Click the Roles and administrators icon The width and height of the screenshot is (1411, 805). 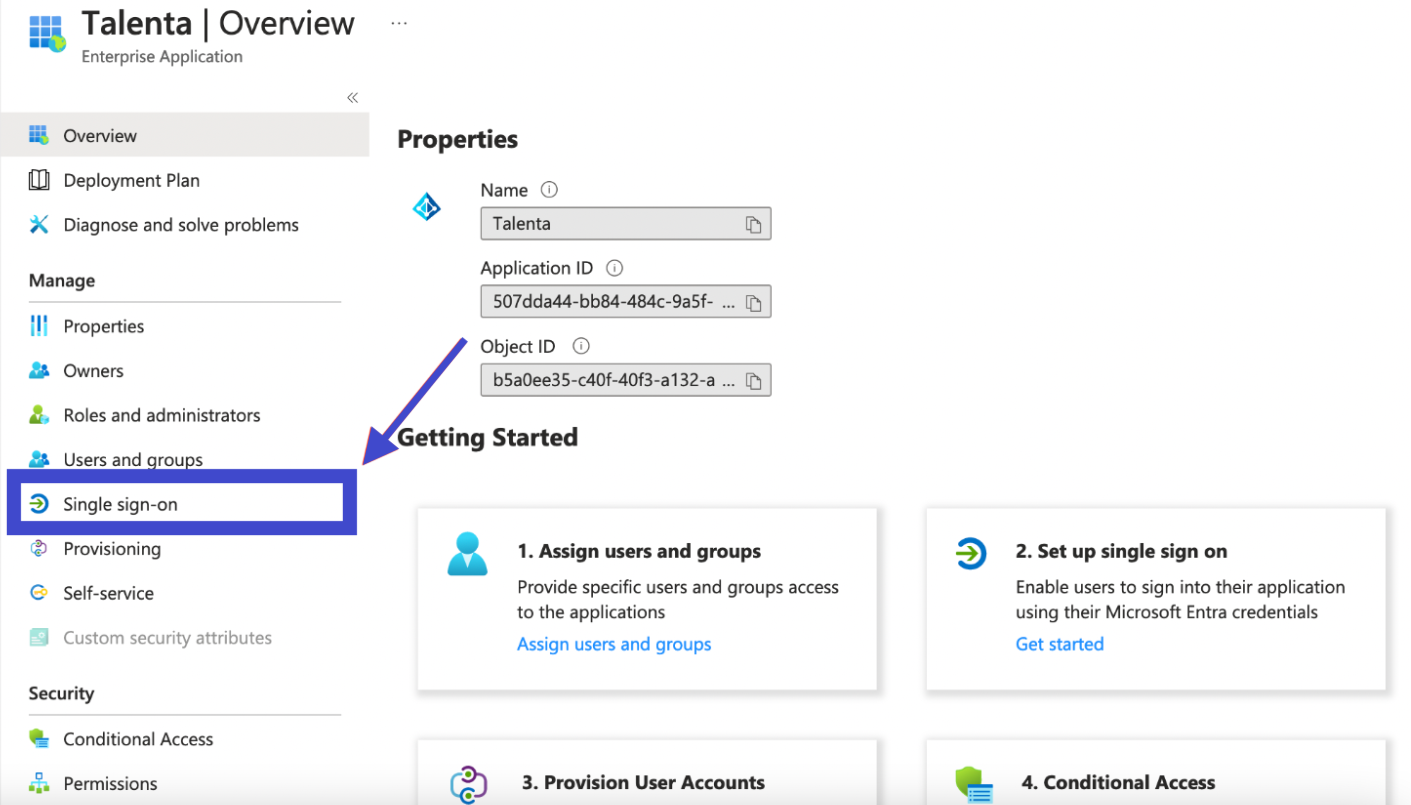click(39, 414)
